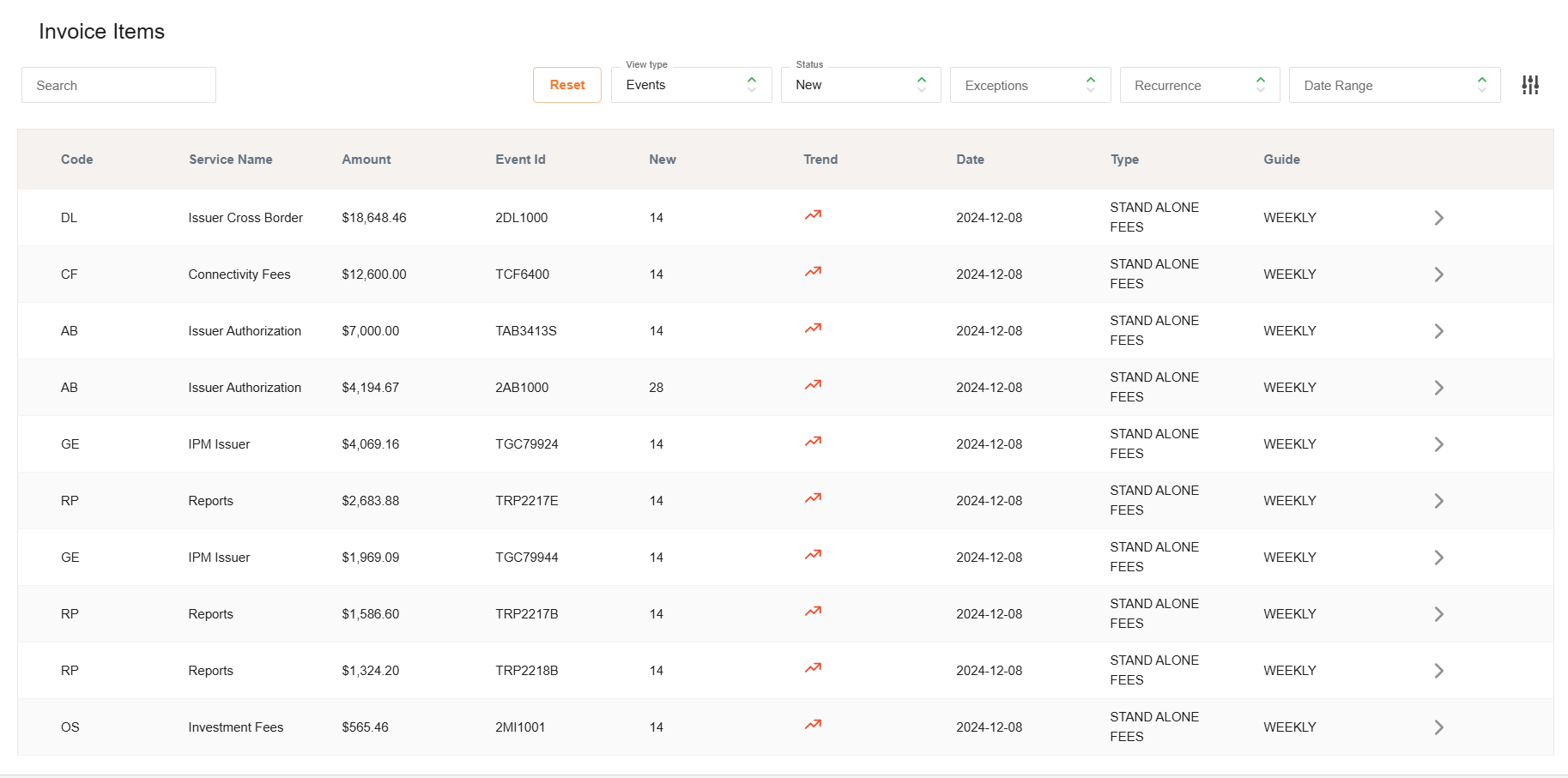
Task: Click the trend icon for Connectivity Fees
Action: click(x=813, y=271)
